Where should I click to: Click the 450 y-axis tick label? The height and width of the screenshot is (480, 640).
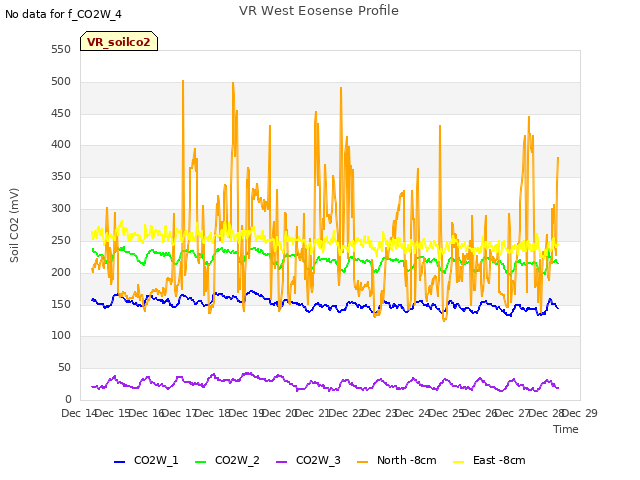click(x=61, y=113)
